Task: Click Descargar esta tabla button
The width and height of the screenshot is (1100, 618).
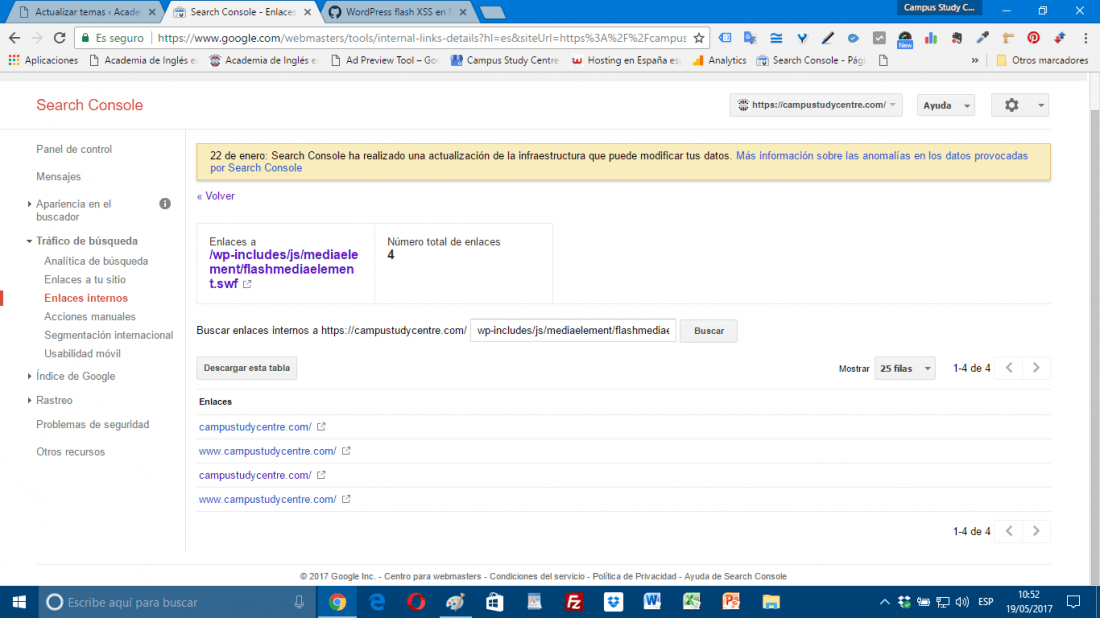Action: point(246,368)
